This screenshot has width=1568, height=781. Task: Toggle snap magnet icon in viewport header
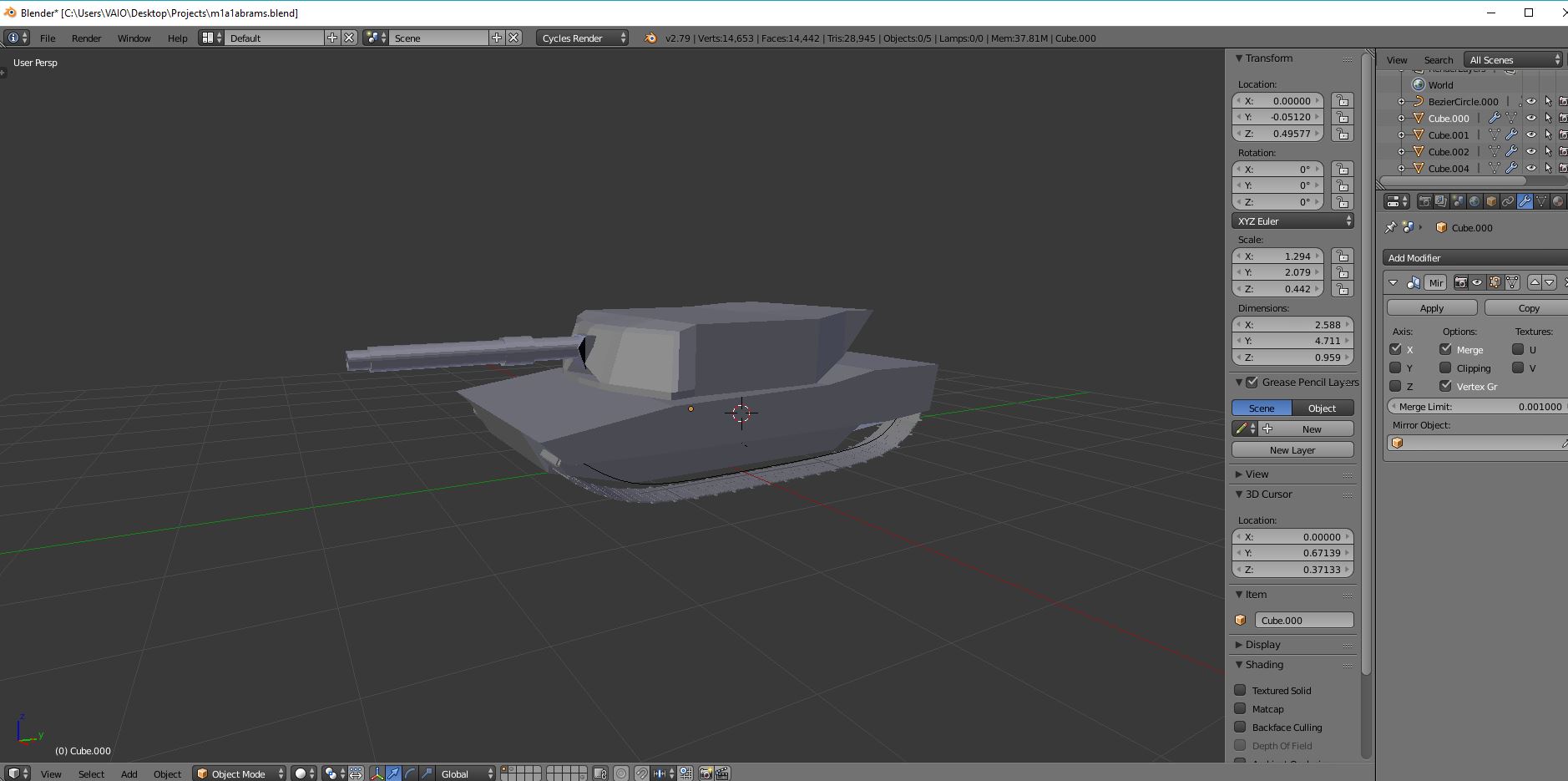[x=641, y=773]
